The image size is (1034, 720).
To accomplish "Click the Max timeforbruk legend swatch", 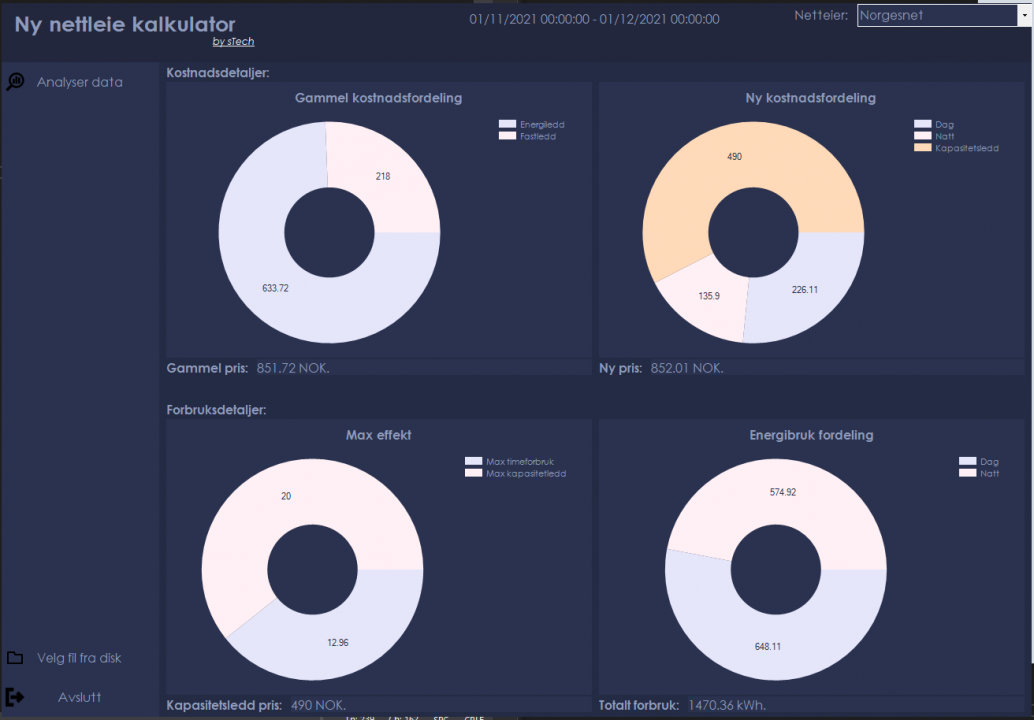I will 473,462.
